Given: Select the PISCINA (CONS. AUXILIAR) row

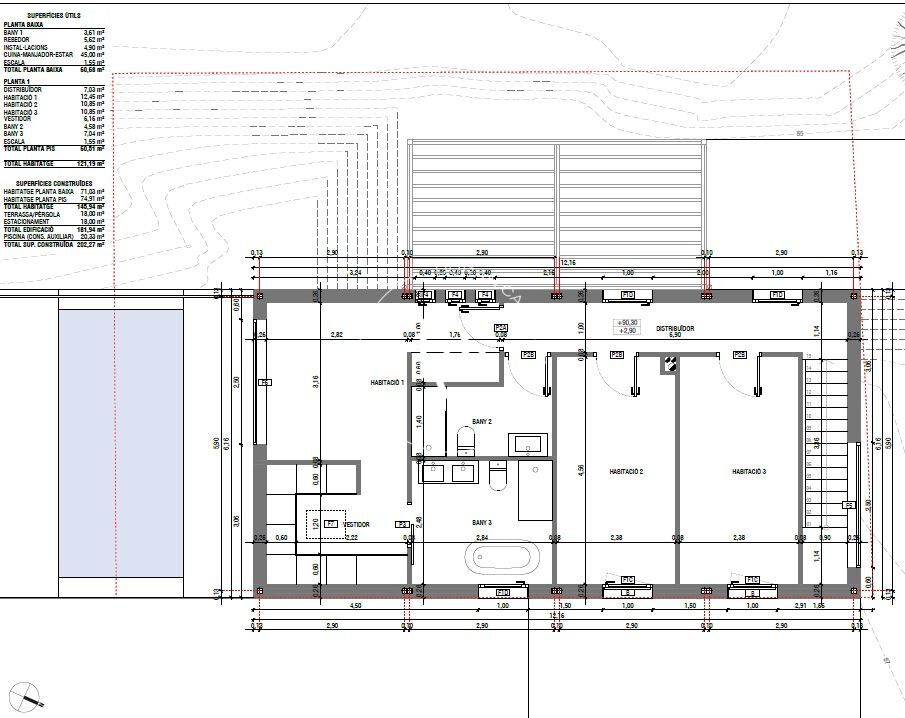Looking at the screenshot, I should [54, 237].
